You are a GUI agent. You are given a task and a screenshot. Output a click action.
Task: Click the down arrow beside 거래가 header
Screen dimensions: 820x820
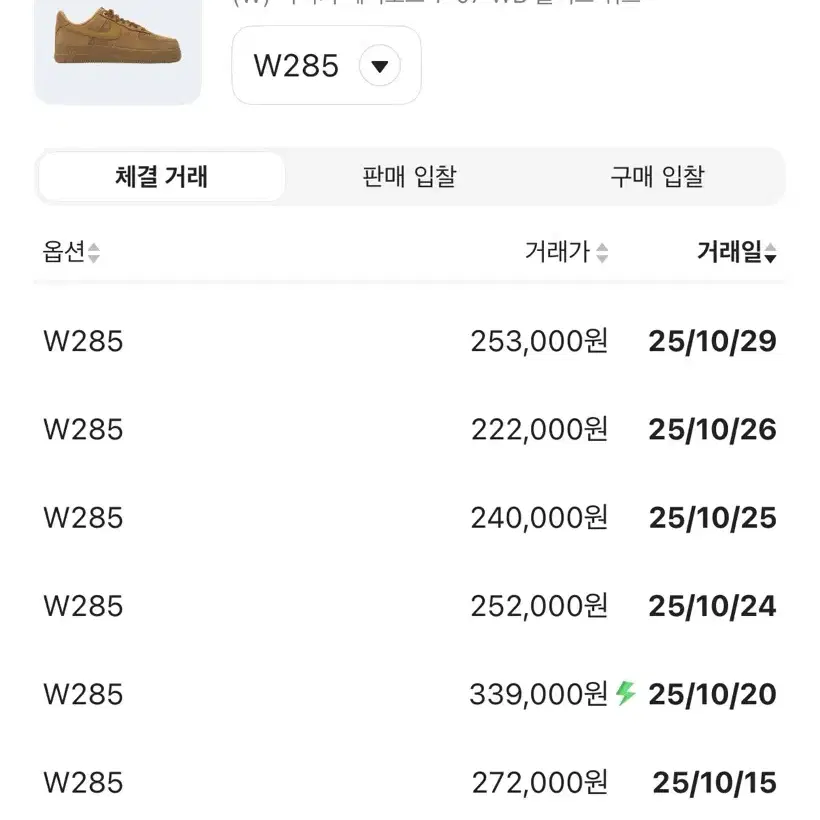tap(601, 258)
